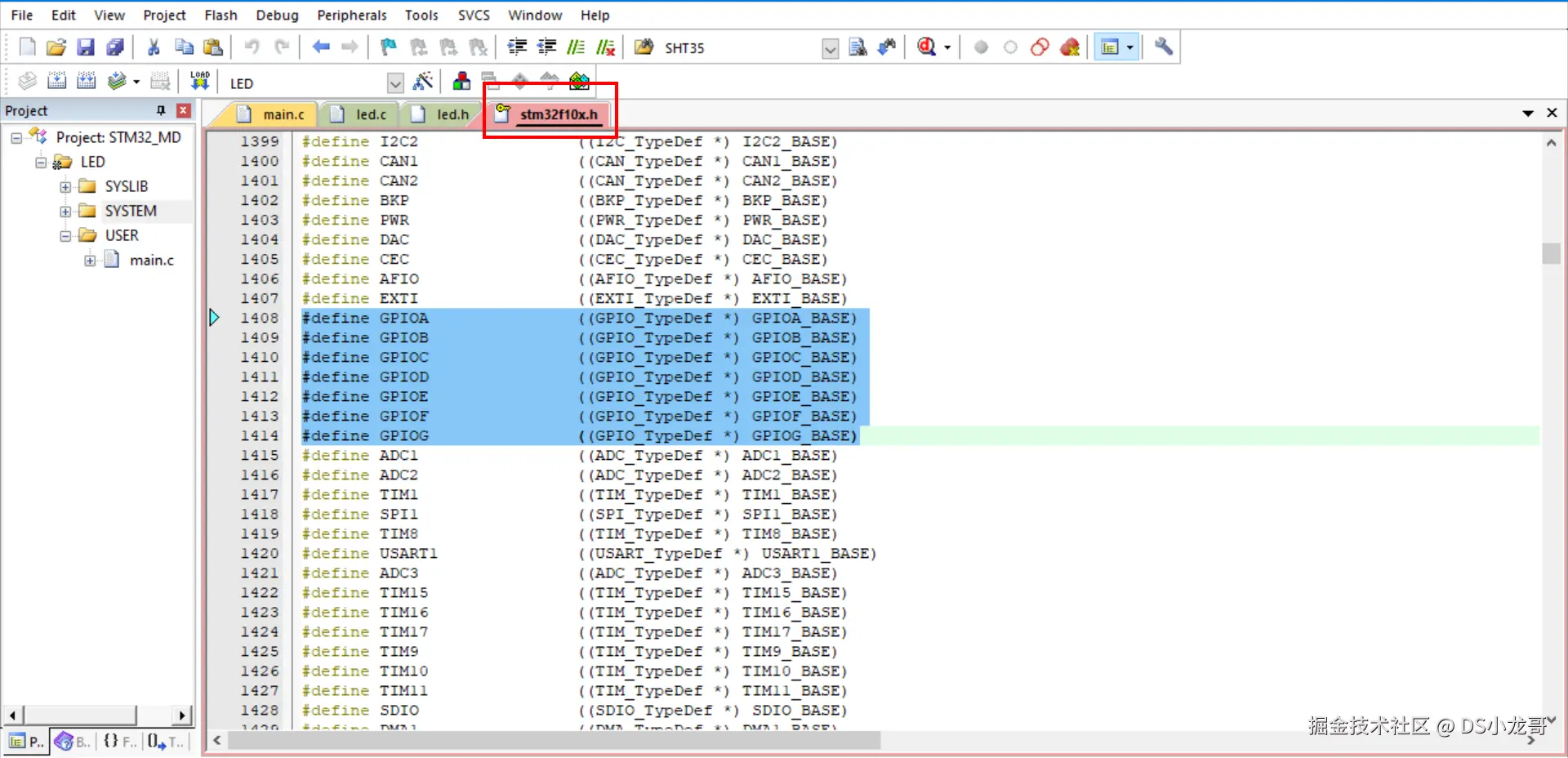Toggle the Project Window view button

[x=1109, y=47]
